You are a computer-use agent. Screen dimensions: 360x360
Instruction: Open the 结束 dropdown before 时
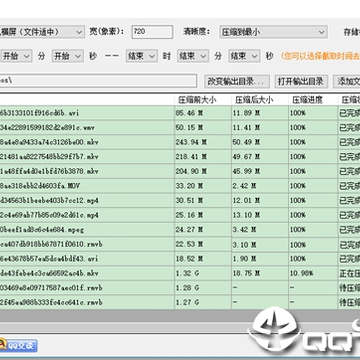[142, 56]
